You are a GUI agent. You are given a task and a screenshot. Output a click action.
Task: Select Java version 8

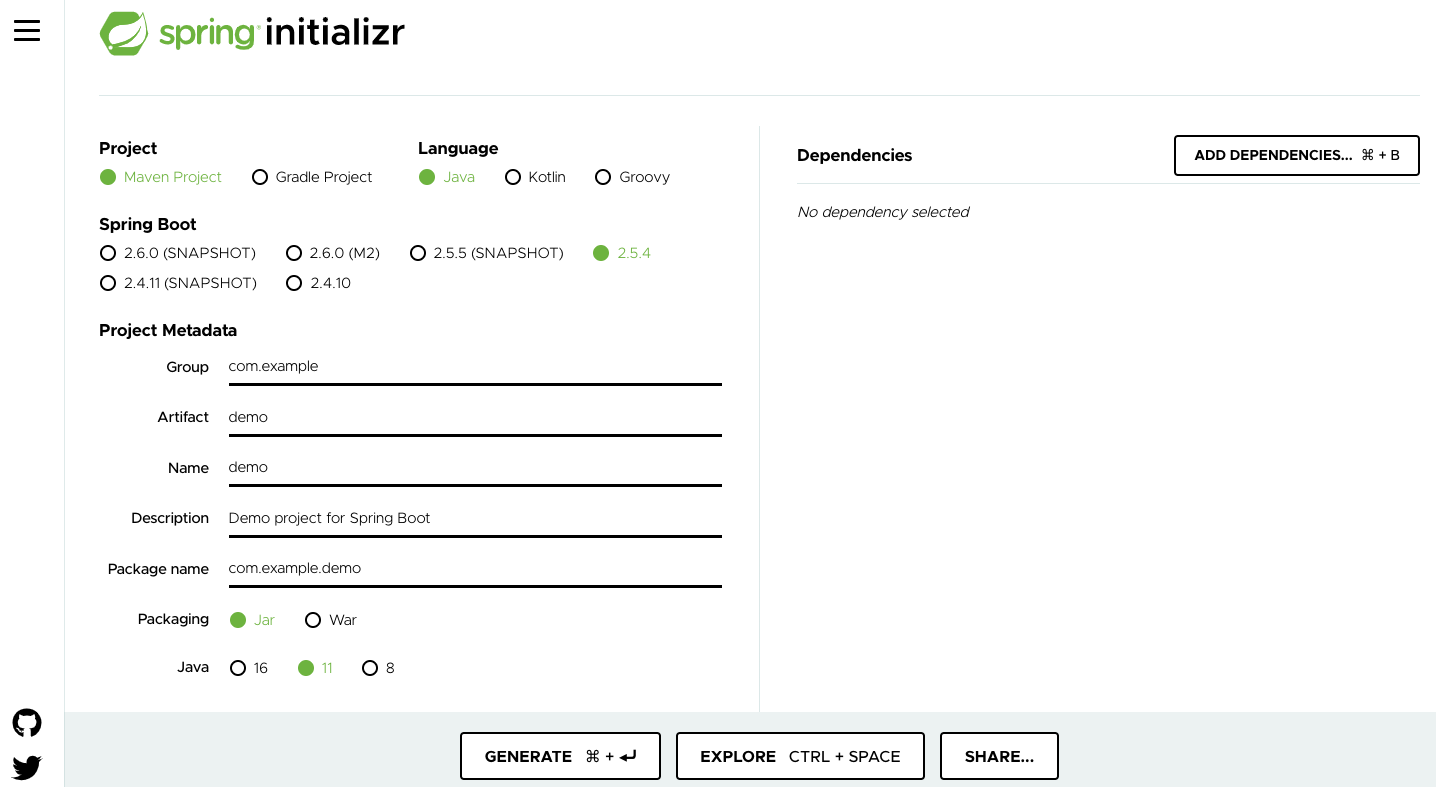370,668
